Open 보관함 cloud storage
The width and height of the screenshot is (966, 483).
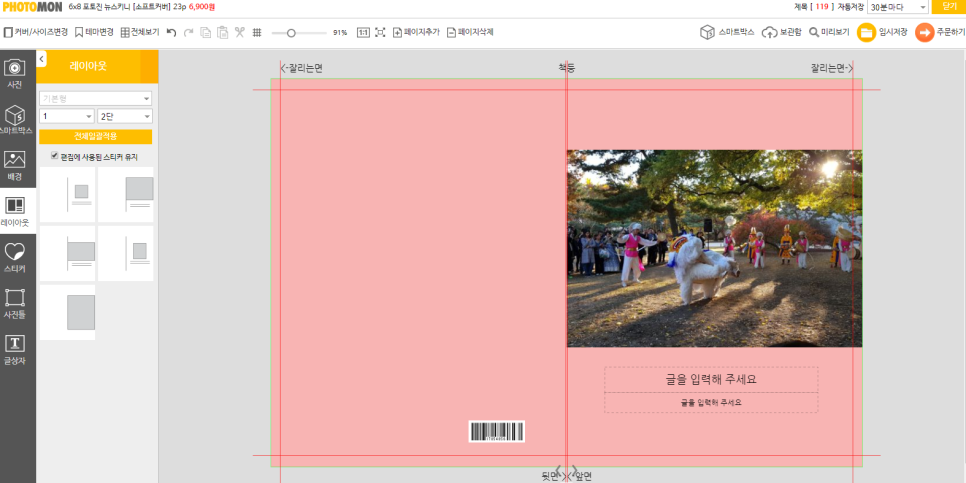point(782,32)
